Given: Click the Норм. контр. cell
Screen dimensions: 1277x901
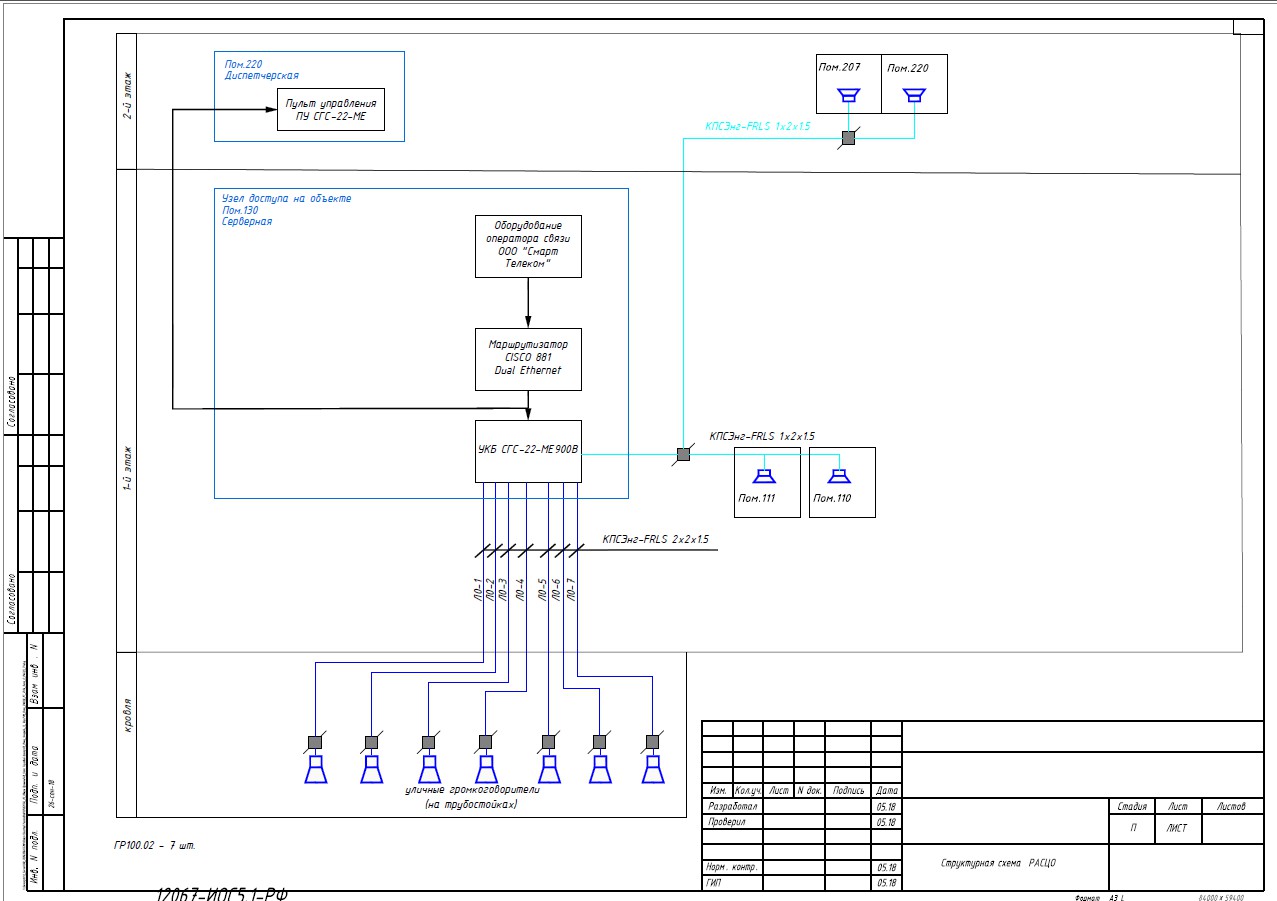Looking at the screenshot, I should 733,867.
